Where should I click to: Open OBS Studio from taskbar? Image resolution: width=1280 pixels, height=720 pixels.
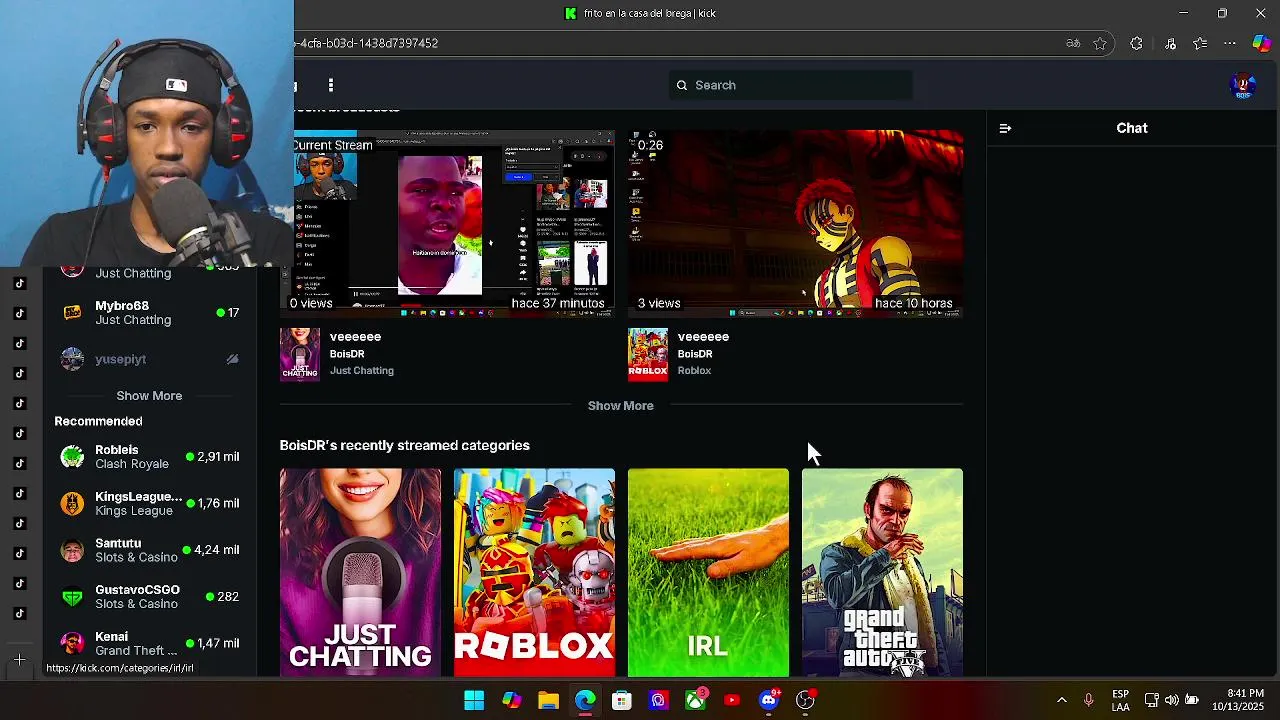point(805,700)
